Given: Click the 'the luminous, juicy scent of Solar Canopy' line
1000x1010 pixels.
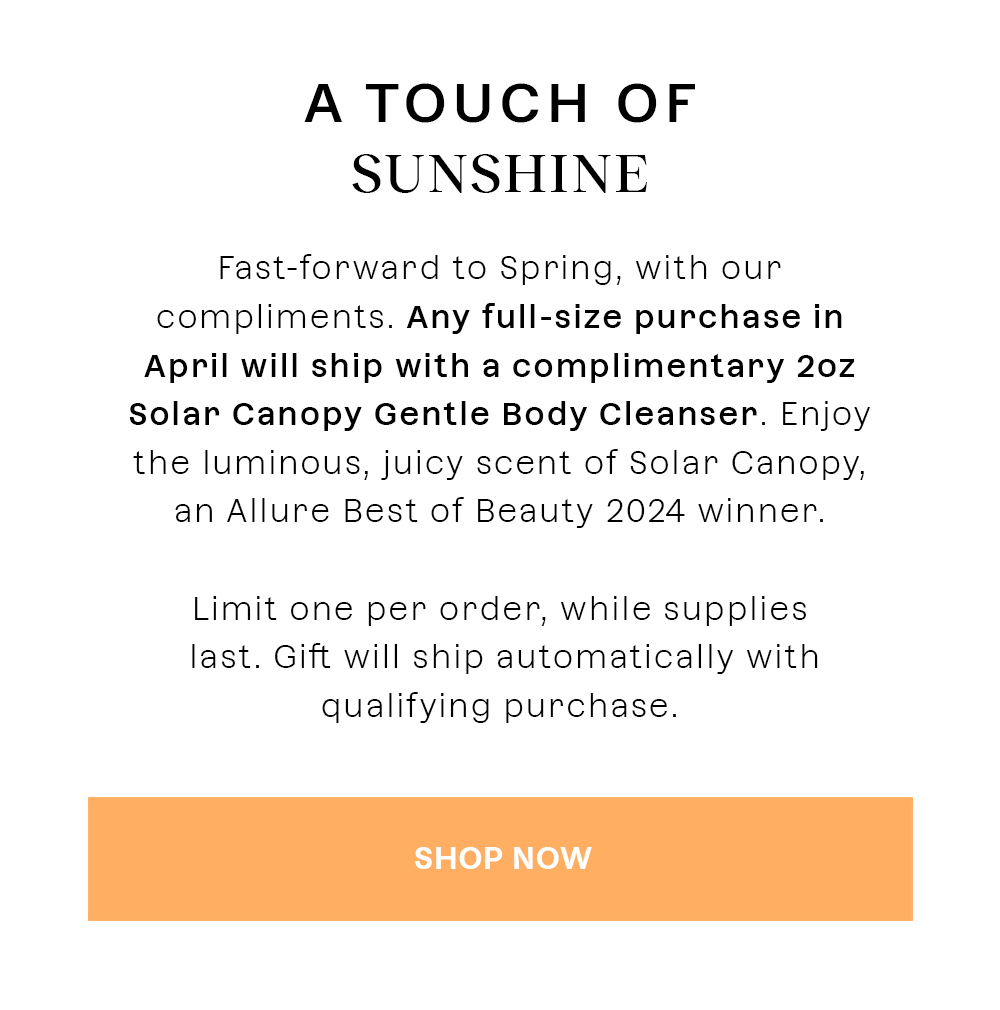Looking at the screenshot, I should pyautogui.click(x=500, y=463).
